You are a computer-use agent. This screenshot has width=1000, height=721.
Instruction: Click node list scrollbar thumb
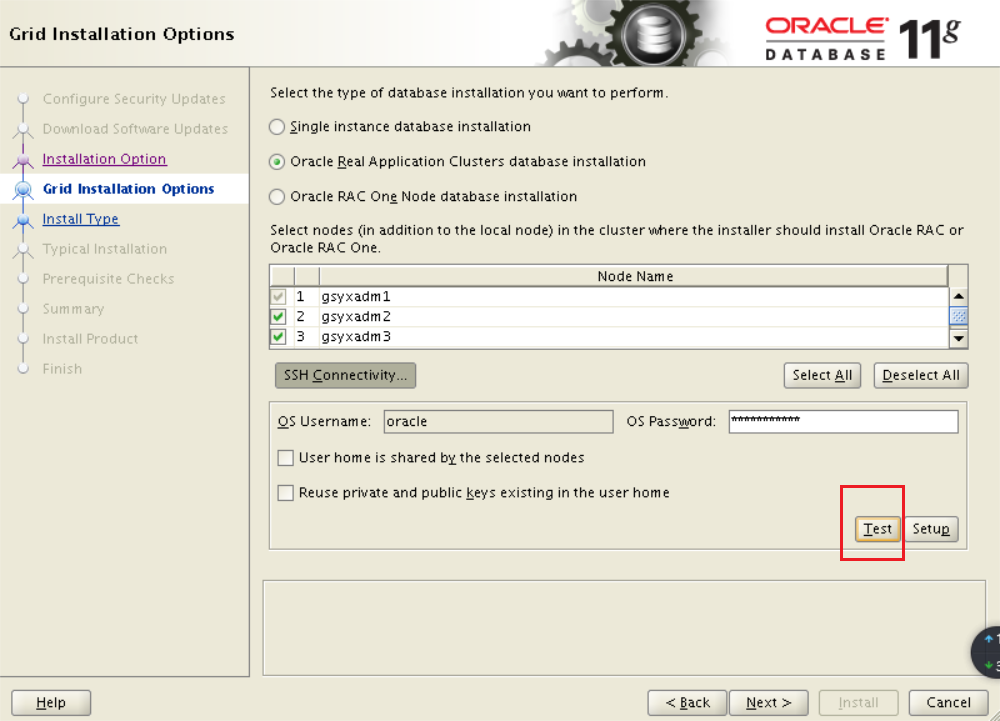tap(959, 316)
